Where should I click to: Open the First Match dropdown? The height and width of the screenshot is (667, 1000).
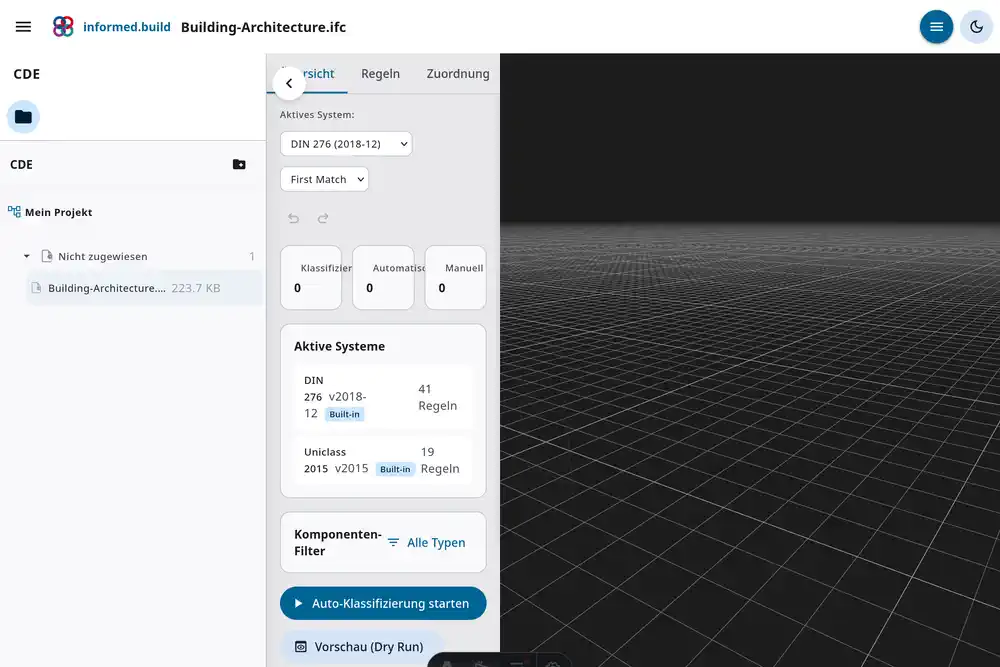[324, 180]
